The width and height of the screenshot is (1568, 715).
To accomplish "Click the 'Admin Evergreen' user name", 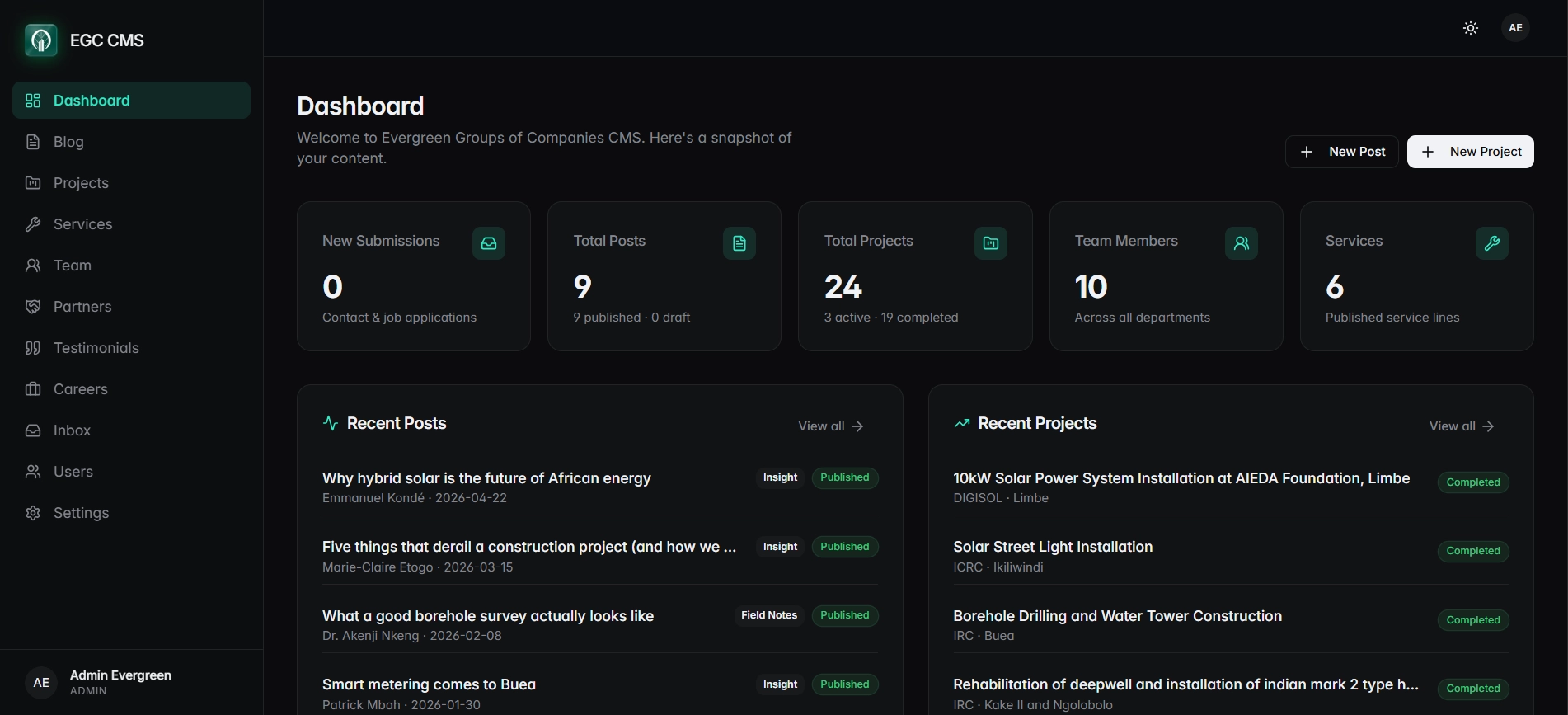I will click(120, 675).
